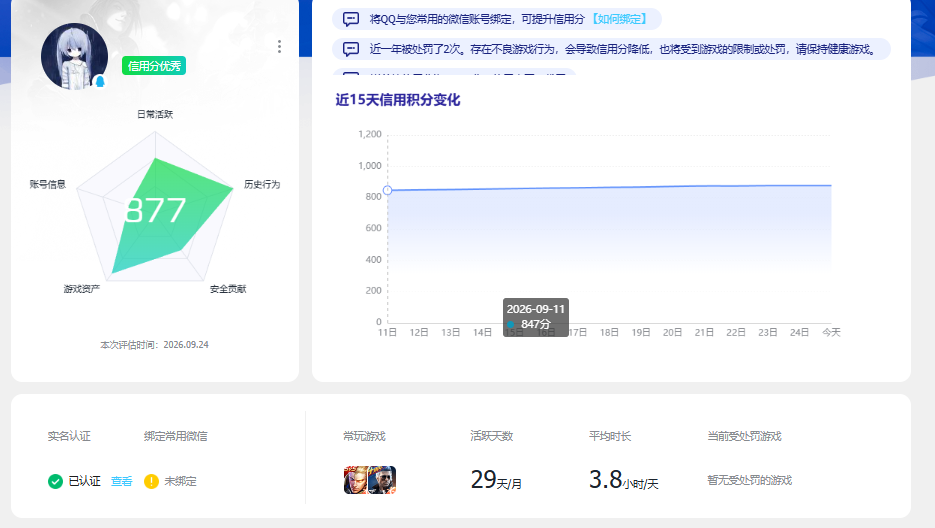The image size is (935, 528).
Task: Click the chart data point on the 11th
Action: click(388, 190)
